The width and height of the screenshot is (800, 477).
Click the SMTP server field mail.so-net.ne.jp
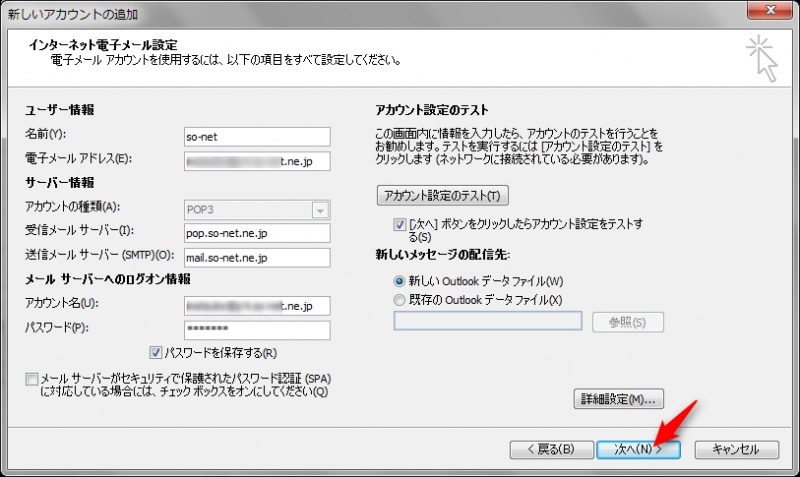(257, 258)
